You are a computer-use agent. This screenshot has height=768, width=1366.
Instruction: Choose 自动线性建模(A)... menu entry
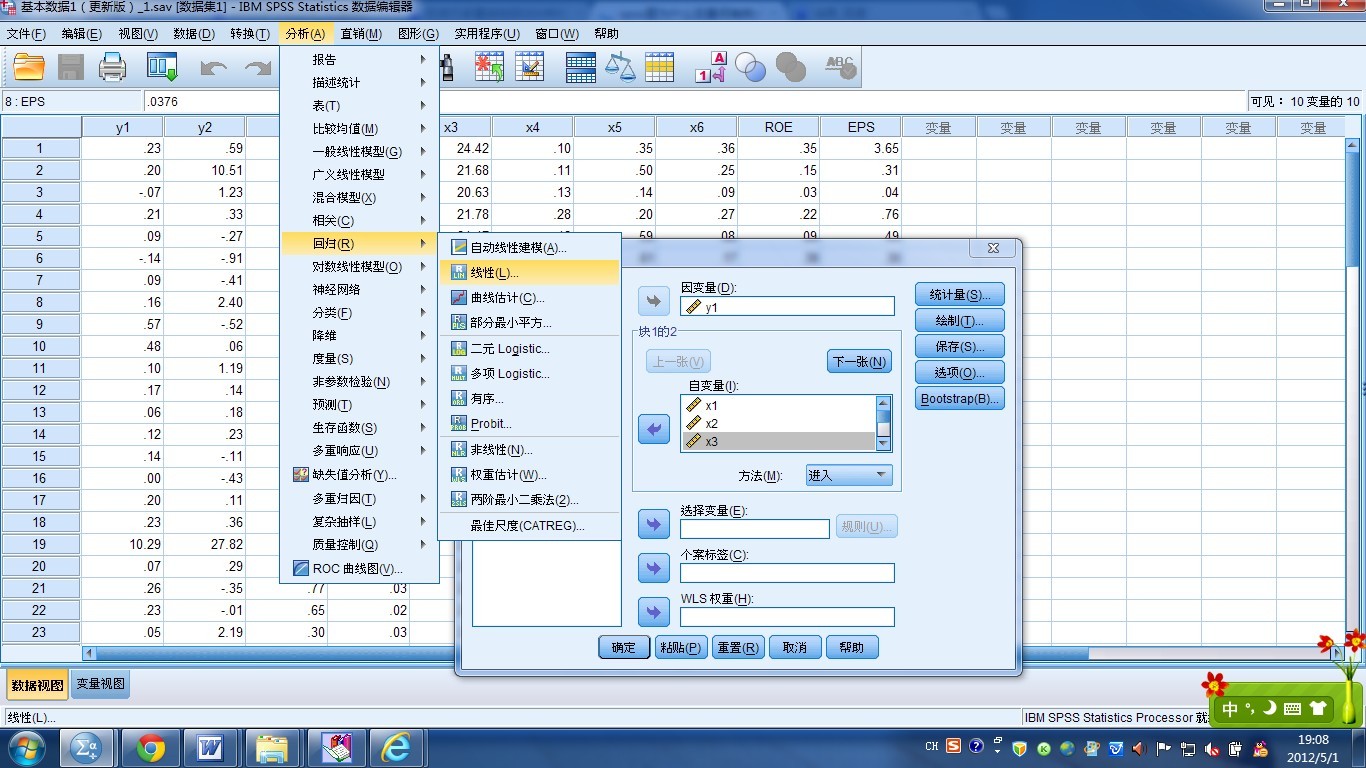pos(530,247)
